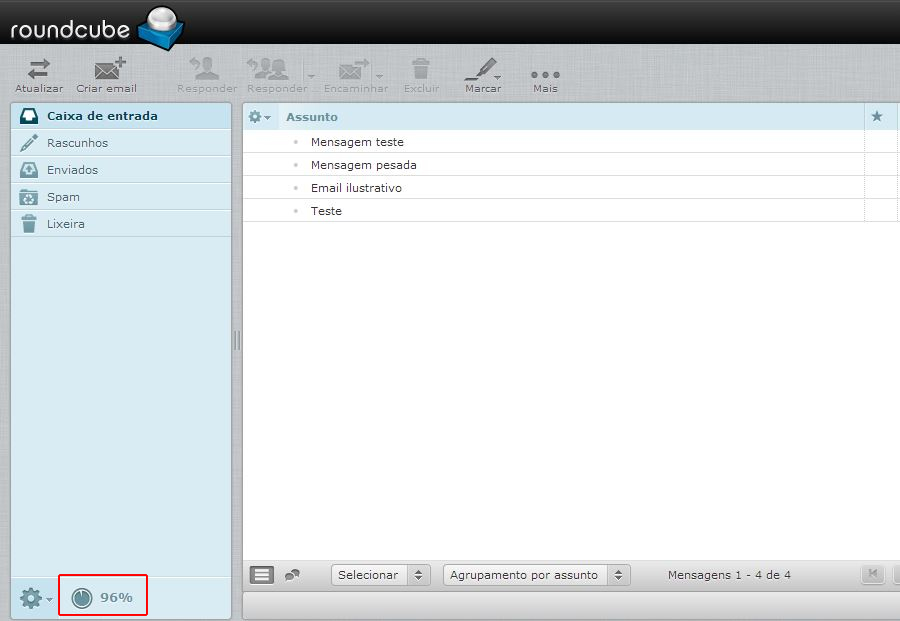Open the Selecionar dropdown

coord(380,575)
